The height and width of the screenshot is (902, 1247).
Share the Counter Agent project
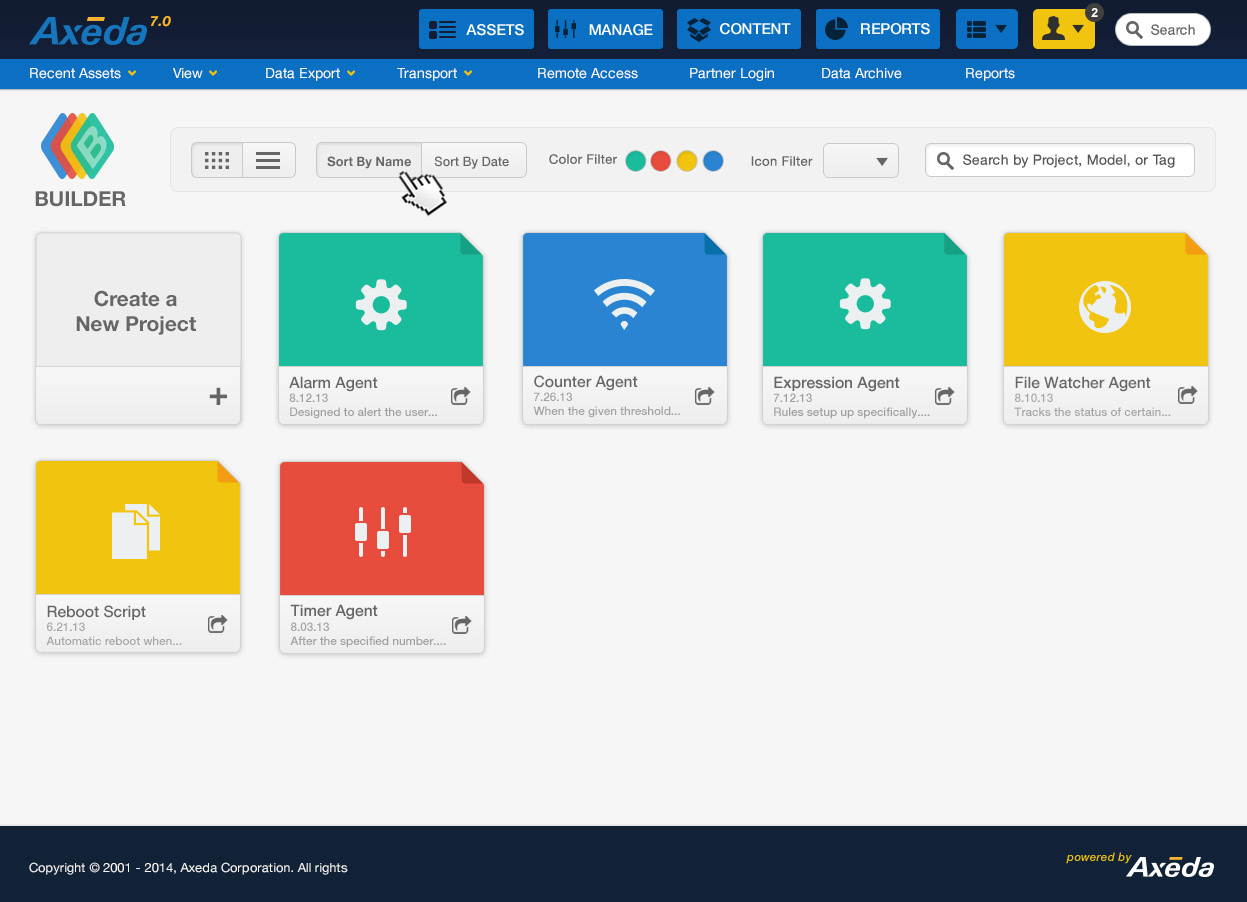[x=704, y=396]
